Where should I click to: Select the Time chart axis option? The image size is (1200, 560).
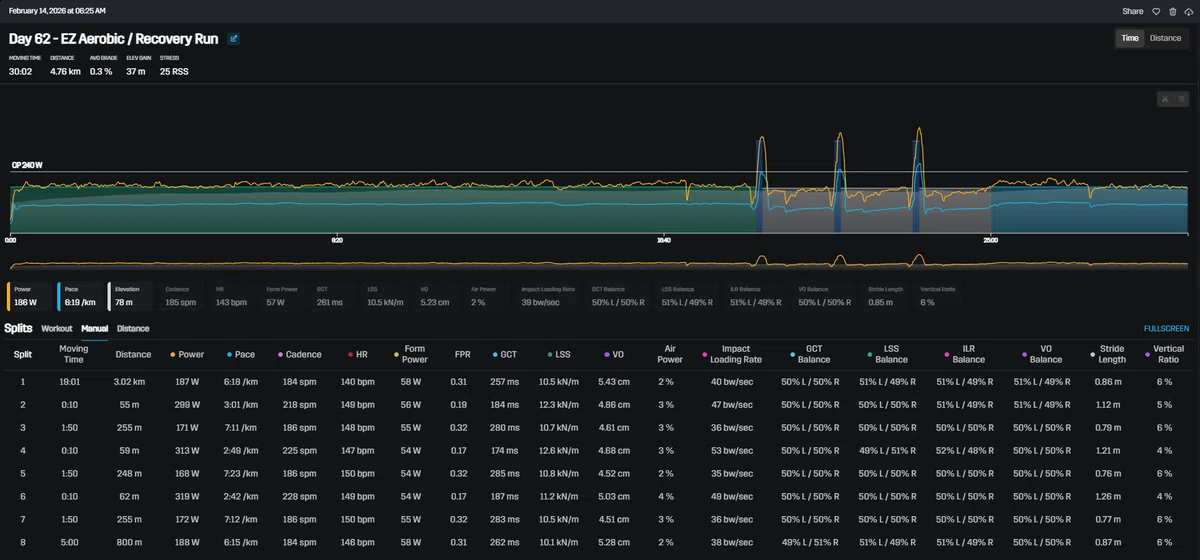point(1129,38)
